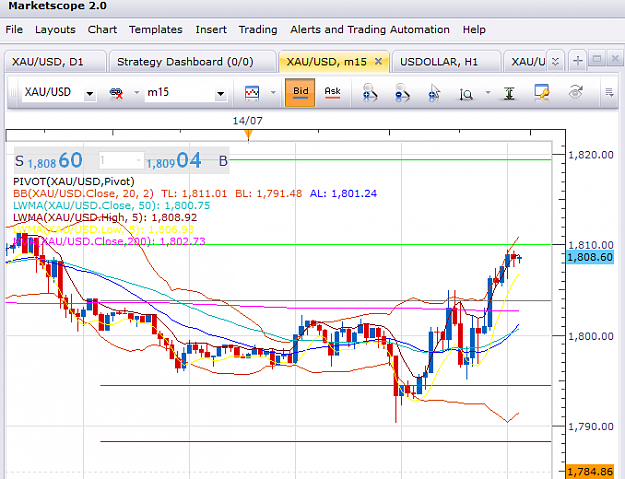Expand the scale zoom dropdown arrow

(488, 93)
